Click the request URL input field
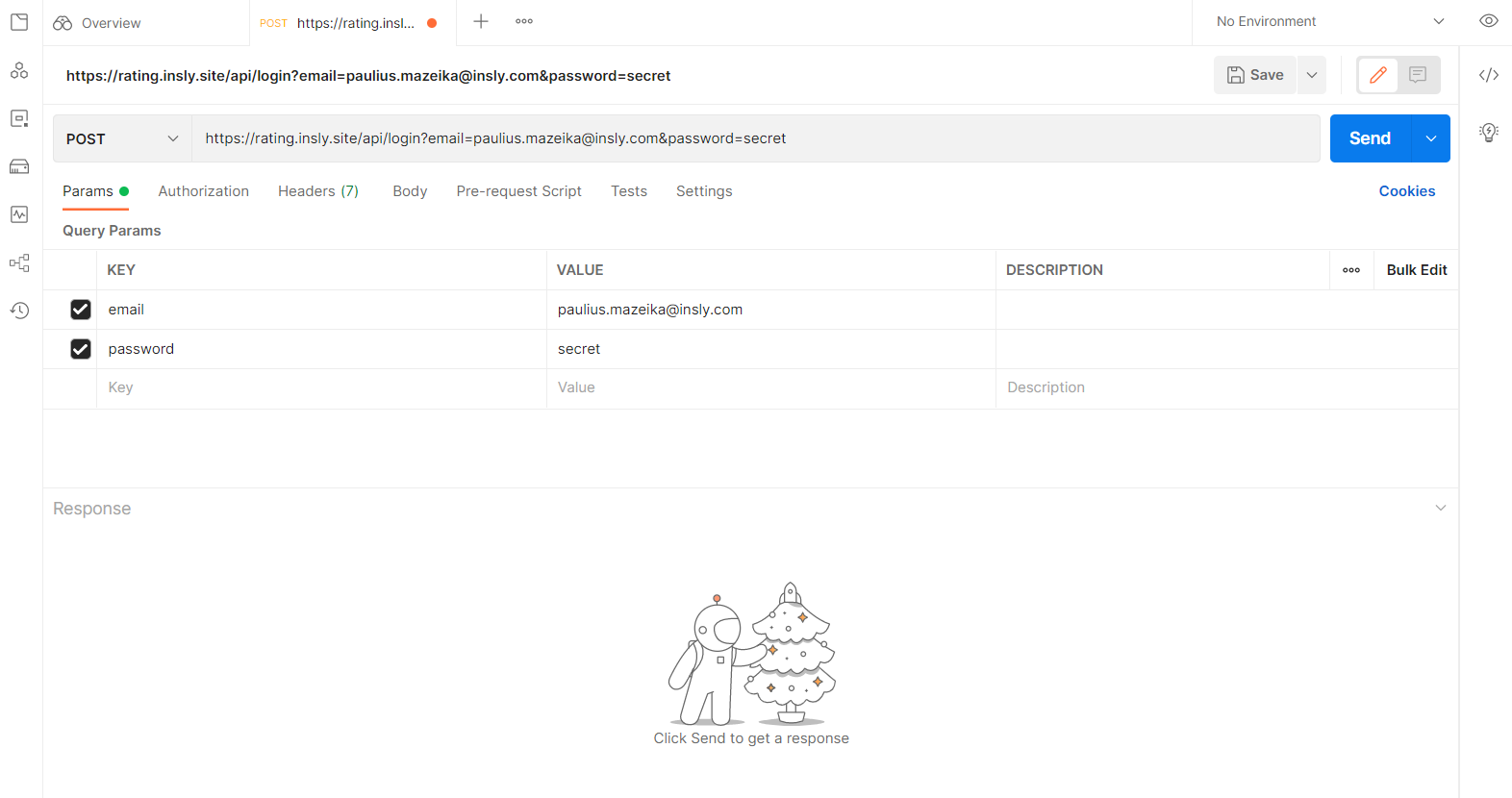The width and height of the screenshot is (1512, 798). (x=755, y=138)
